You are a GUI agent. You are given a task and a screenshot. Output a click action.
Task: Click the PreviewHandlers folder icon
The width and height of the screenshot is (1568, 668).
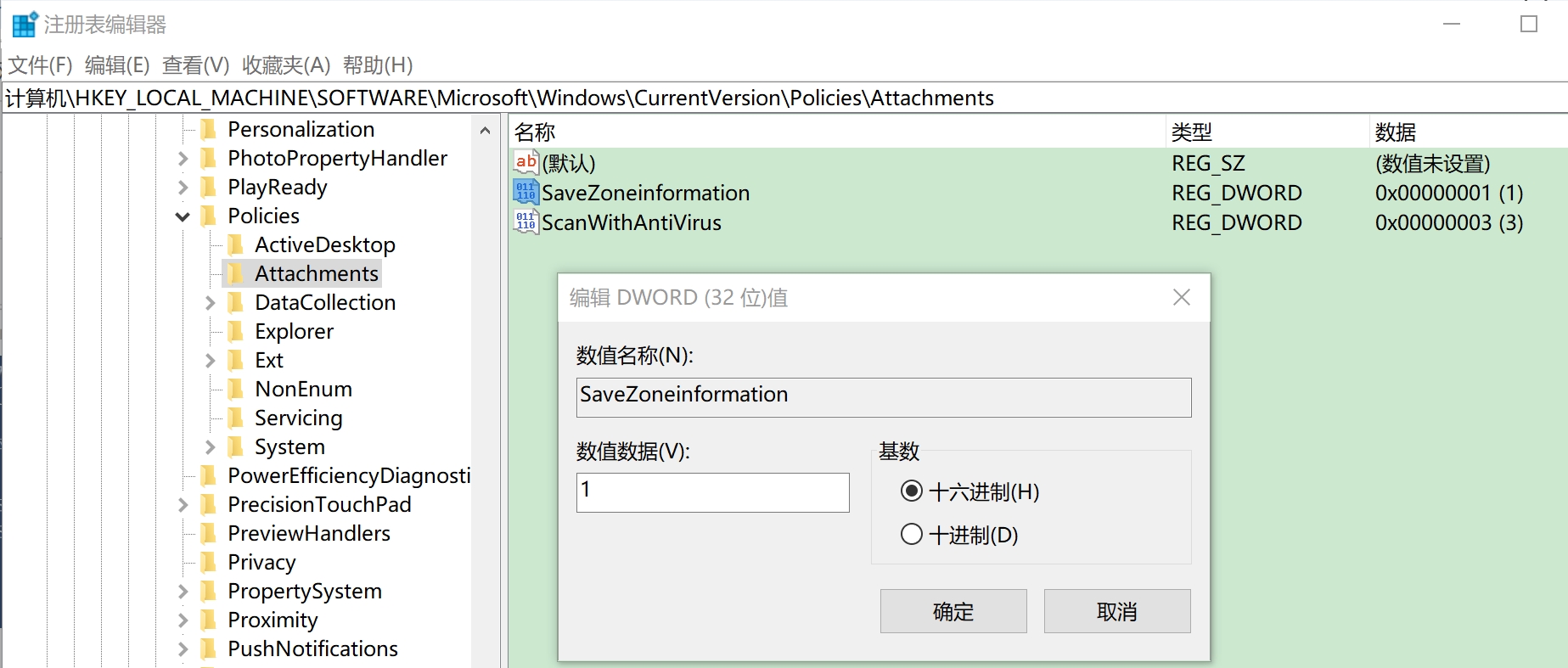pos(208,534)
